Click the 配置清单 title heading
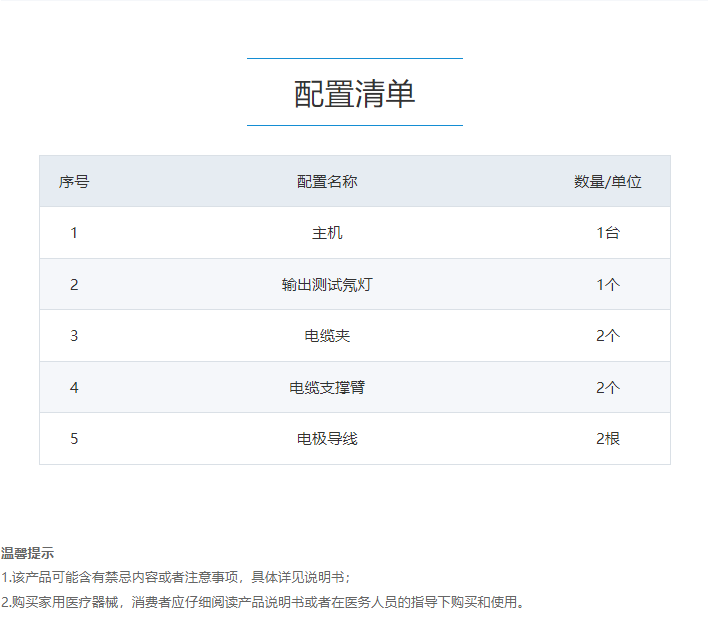The width and height of the screenshot is (708, 638). (x=354, y=93)
